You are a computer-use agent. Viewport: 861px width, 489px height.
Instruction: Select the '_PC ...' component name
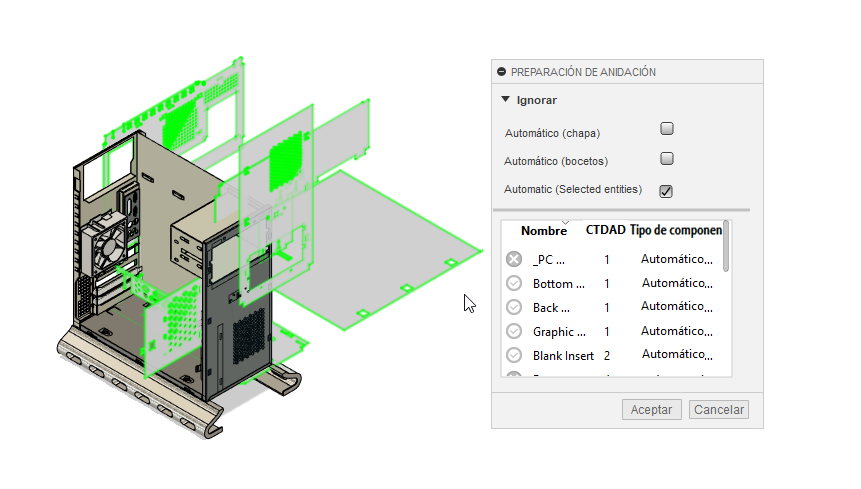tap(549, 260)
